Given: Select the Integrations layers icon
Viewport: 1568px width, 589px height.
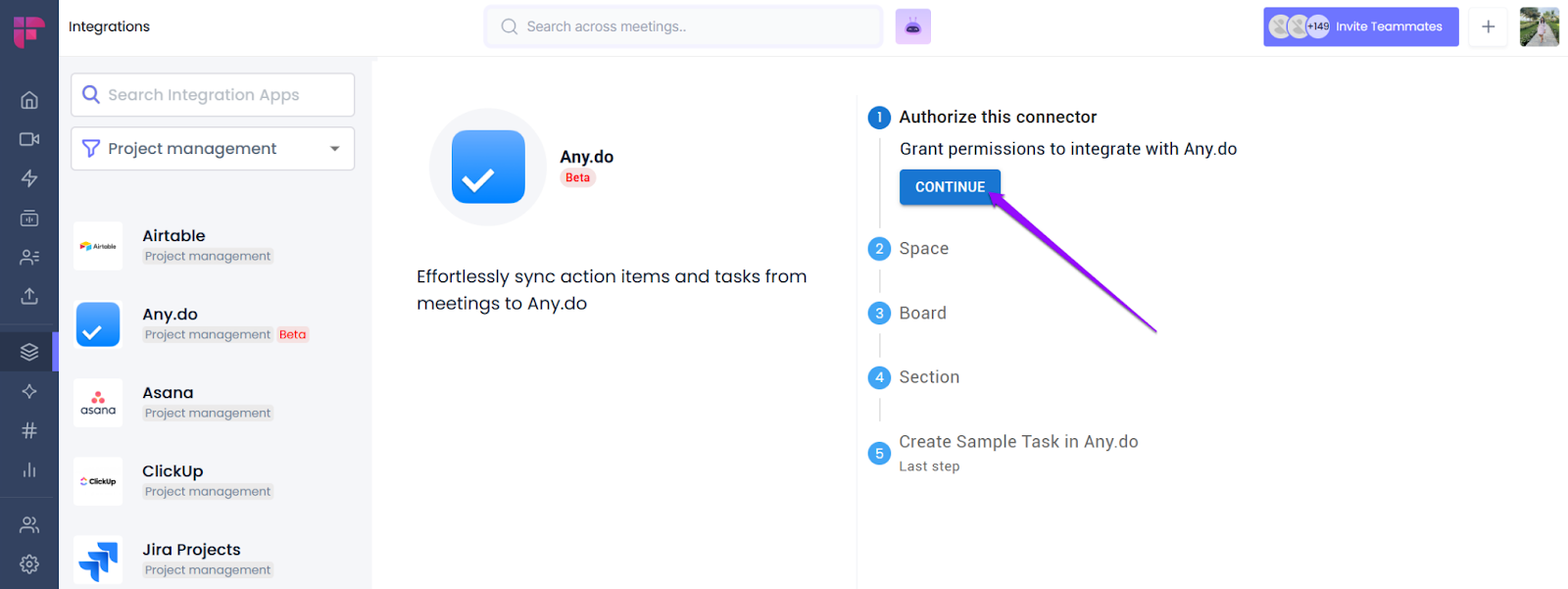Looking at the screenshot, I should (x=29, y=352).
